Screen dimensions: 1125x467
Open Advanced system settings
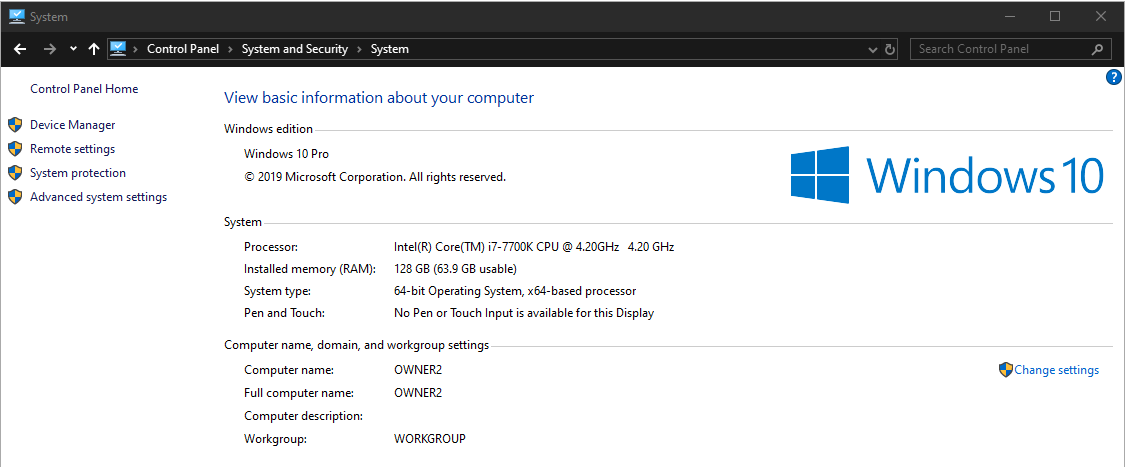[x=98, y=197]
